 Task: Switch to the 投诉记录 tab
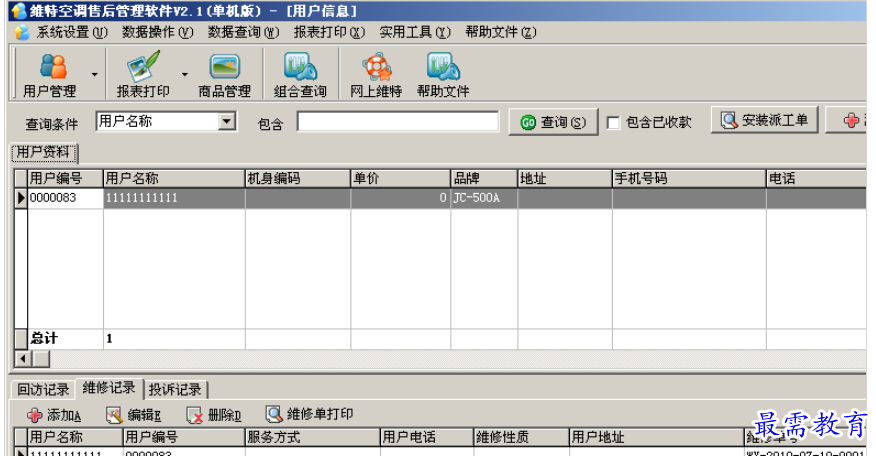(x=175, y=390)
